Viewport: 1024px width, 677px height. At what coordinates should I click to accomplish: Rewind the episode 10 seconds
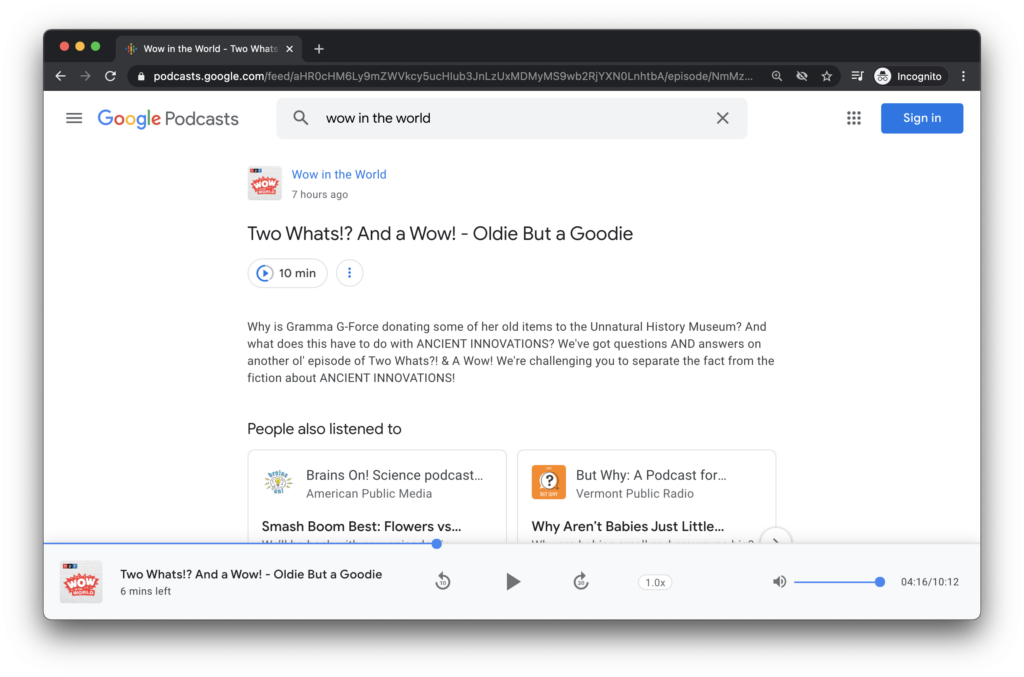[x=443, y=581]
